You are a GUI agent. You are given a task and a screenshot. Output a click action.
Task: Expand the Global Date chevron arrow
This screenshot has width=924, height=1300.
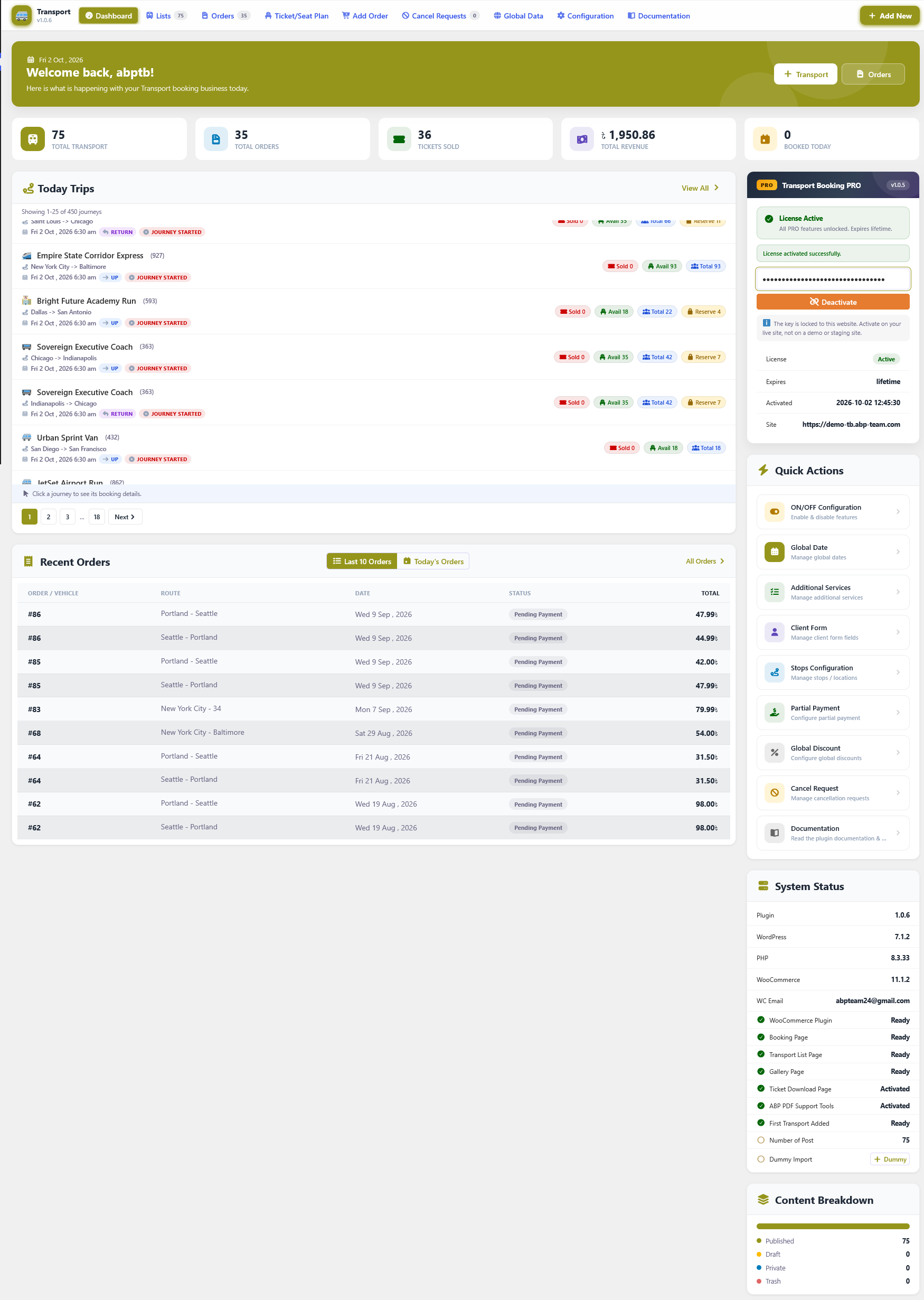point(898,551)
